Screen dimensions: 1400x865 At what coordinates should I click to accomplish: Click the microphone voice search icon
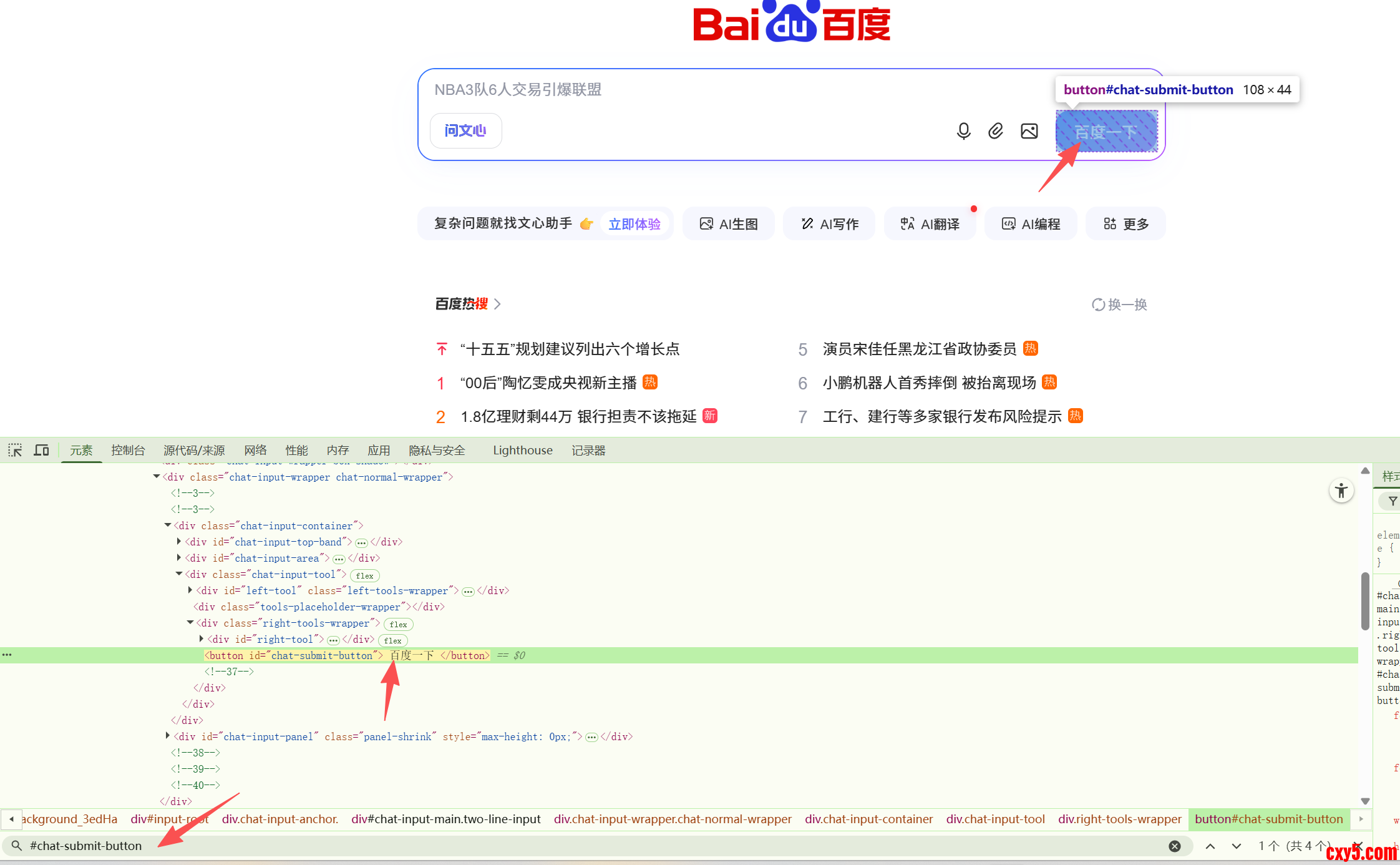pyautogui.click(x=963, y=130)
